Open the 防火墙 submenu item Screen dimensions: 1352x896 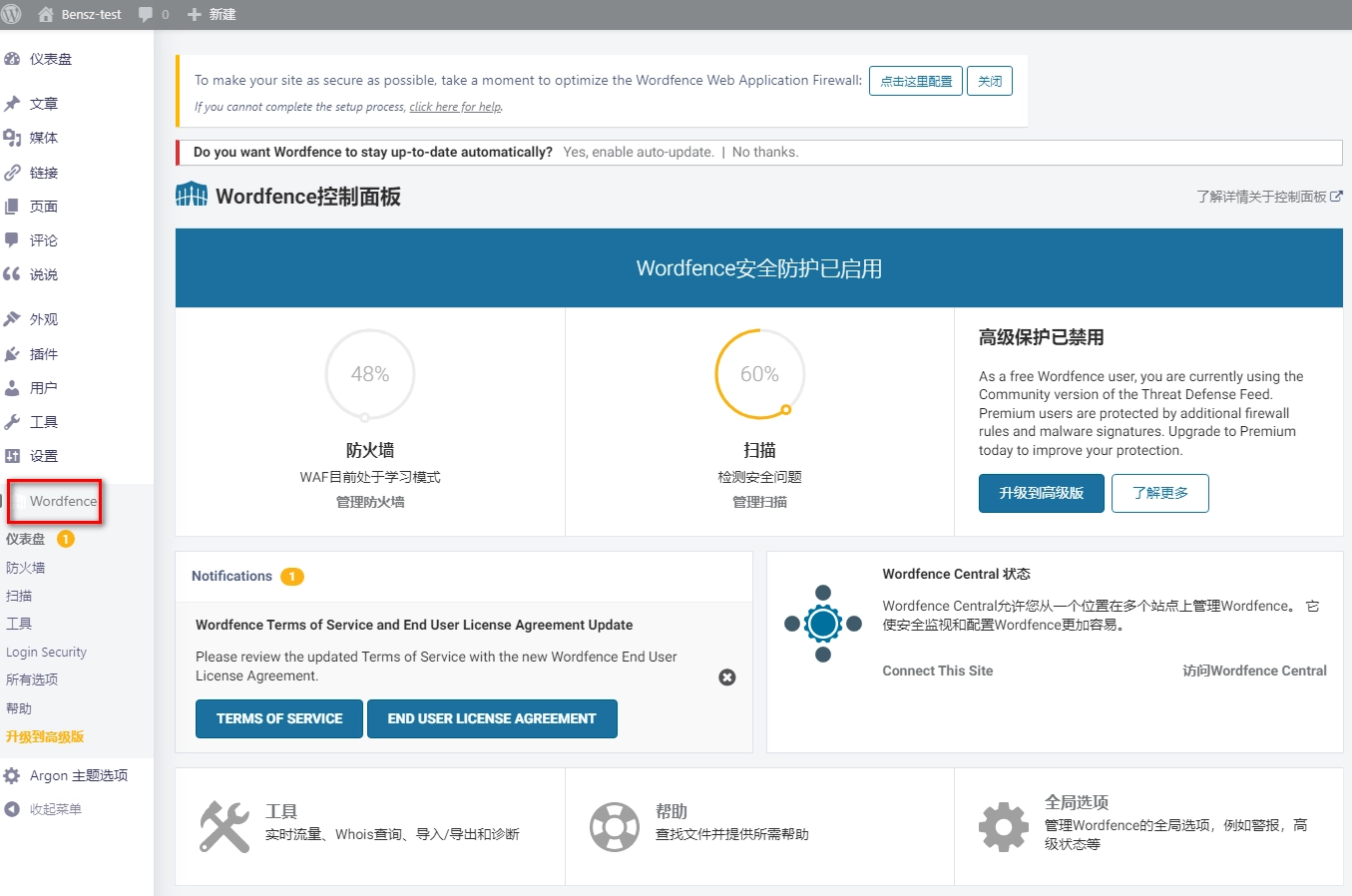pos(25,568)
